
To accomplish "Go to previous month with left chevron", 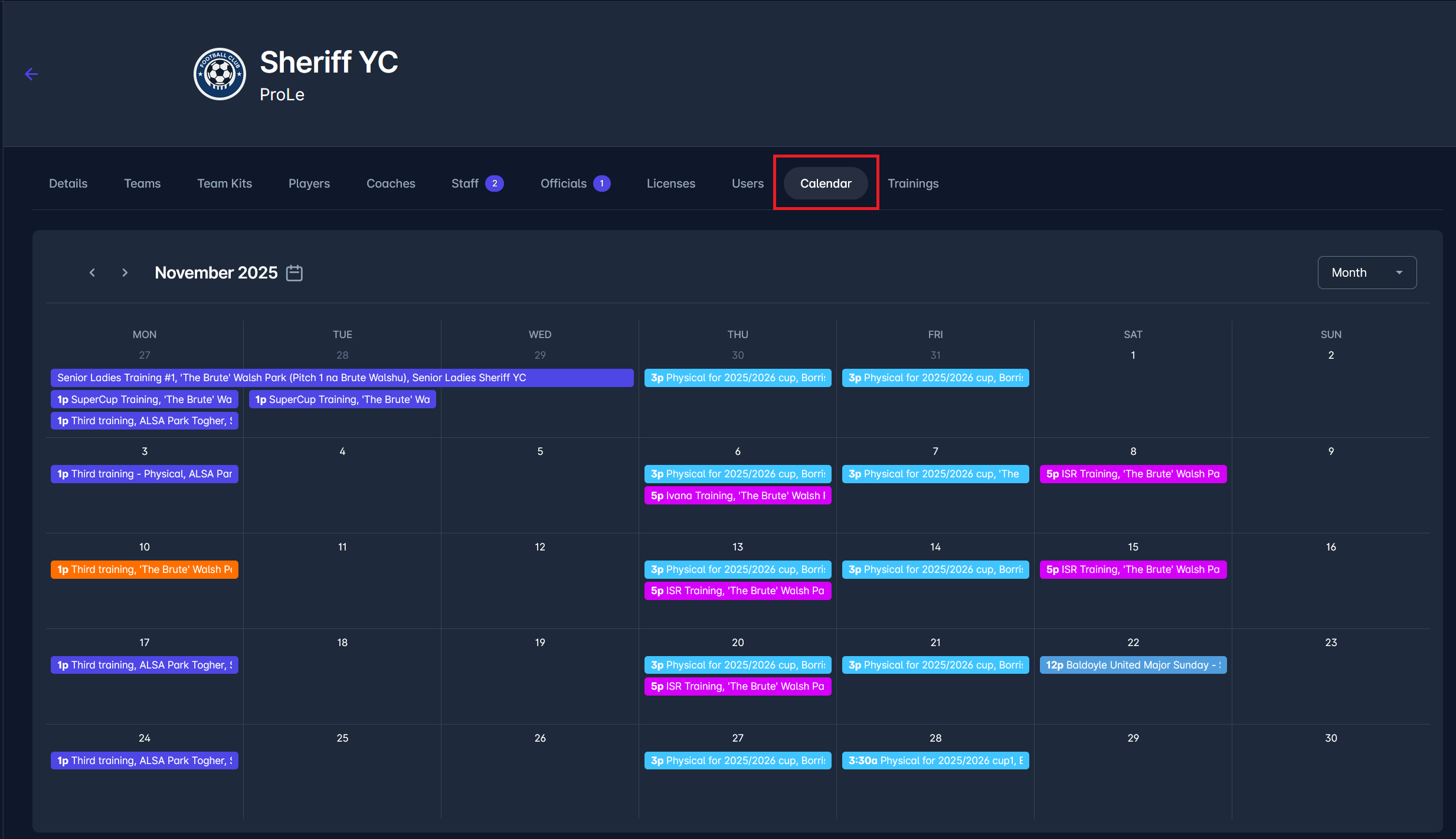I will [x=92, y=273].
